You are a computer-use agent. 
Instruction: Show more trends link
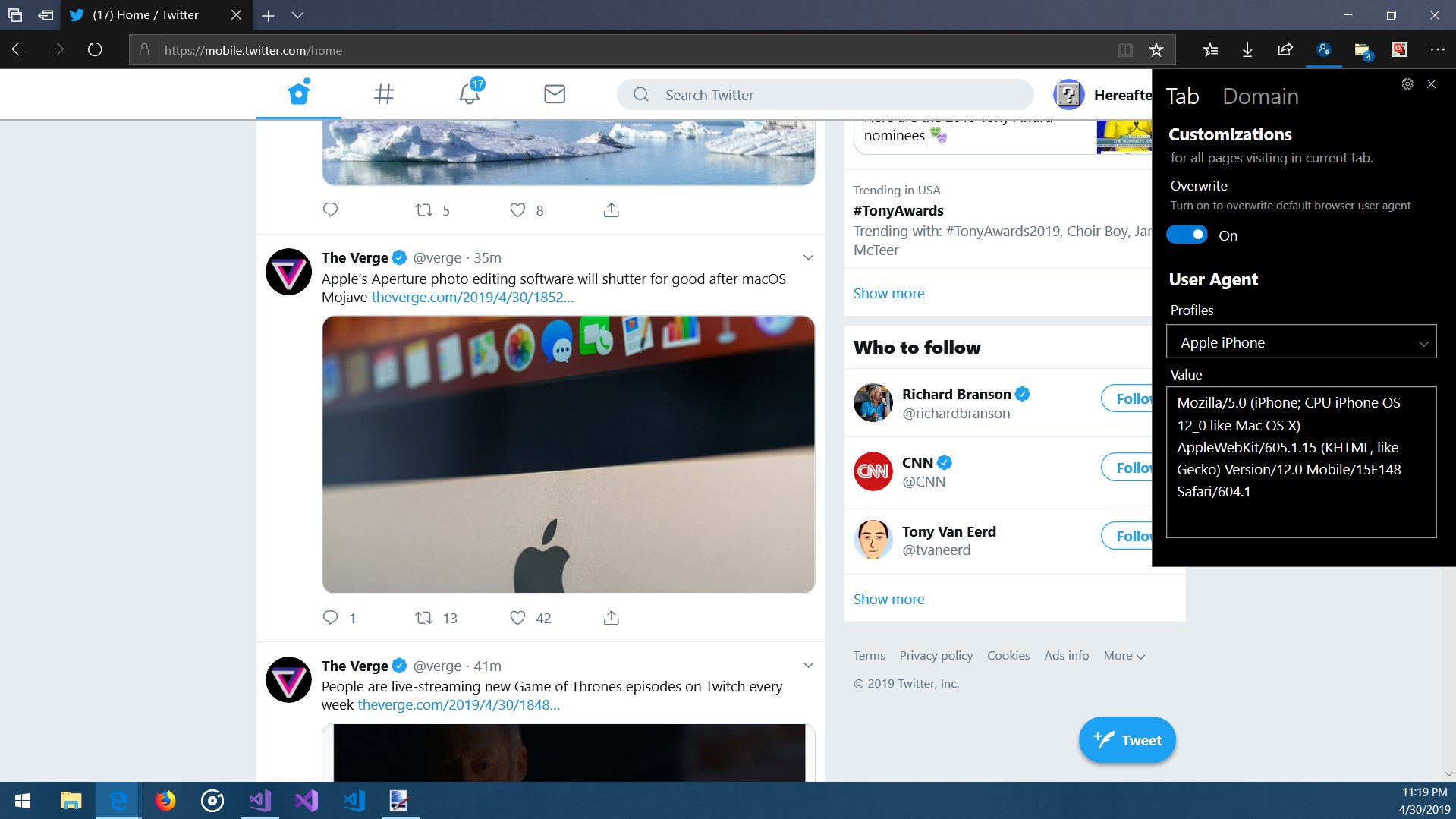888,294
